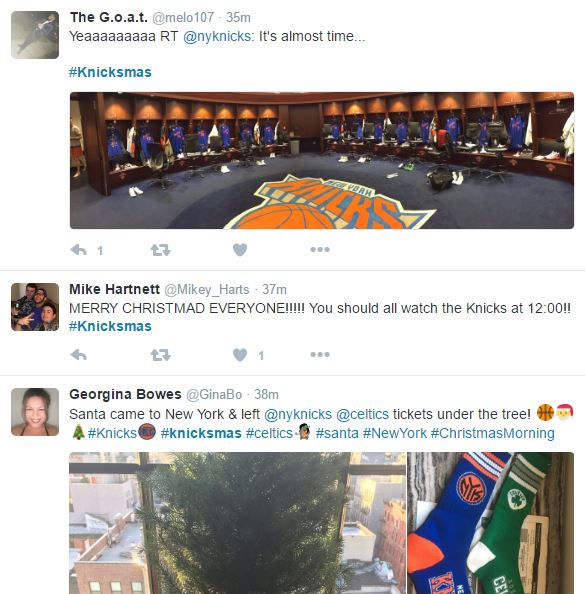Open the Christmas tree window photo

coord(237,523)
